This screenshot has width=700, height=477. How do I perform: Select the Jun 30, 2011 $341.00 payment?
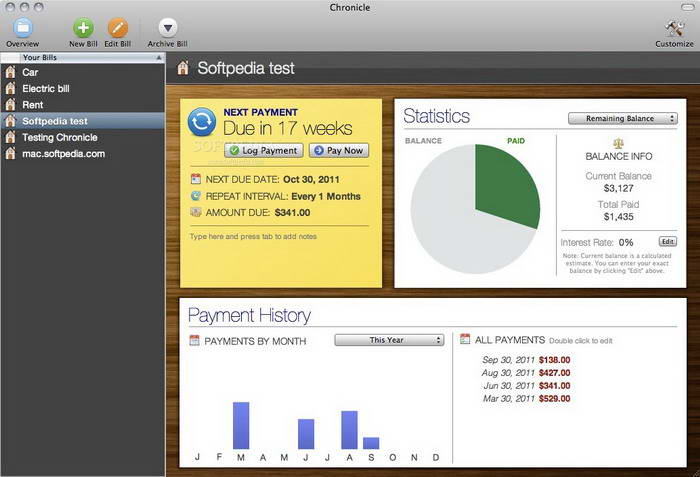point(526,386)
